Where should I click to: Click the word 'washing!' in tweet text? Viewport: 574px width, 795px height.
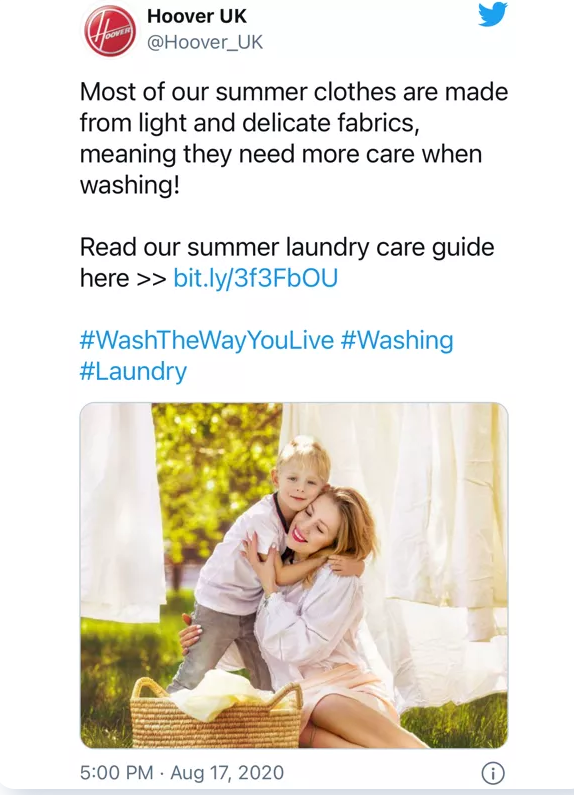tap(130, 185)
